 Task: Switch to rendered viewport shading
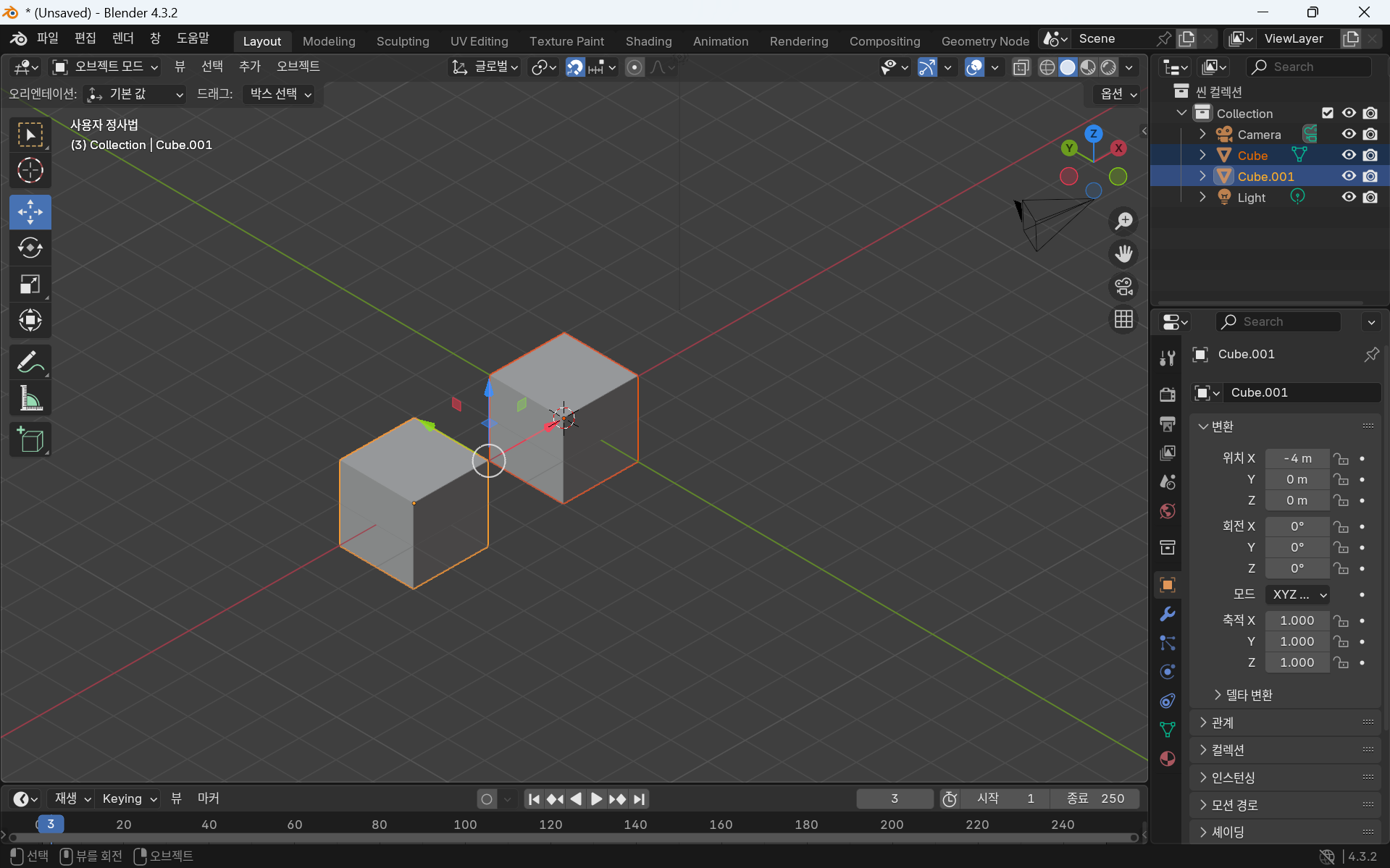(x=1108, y=67)
